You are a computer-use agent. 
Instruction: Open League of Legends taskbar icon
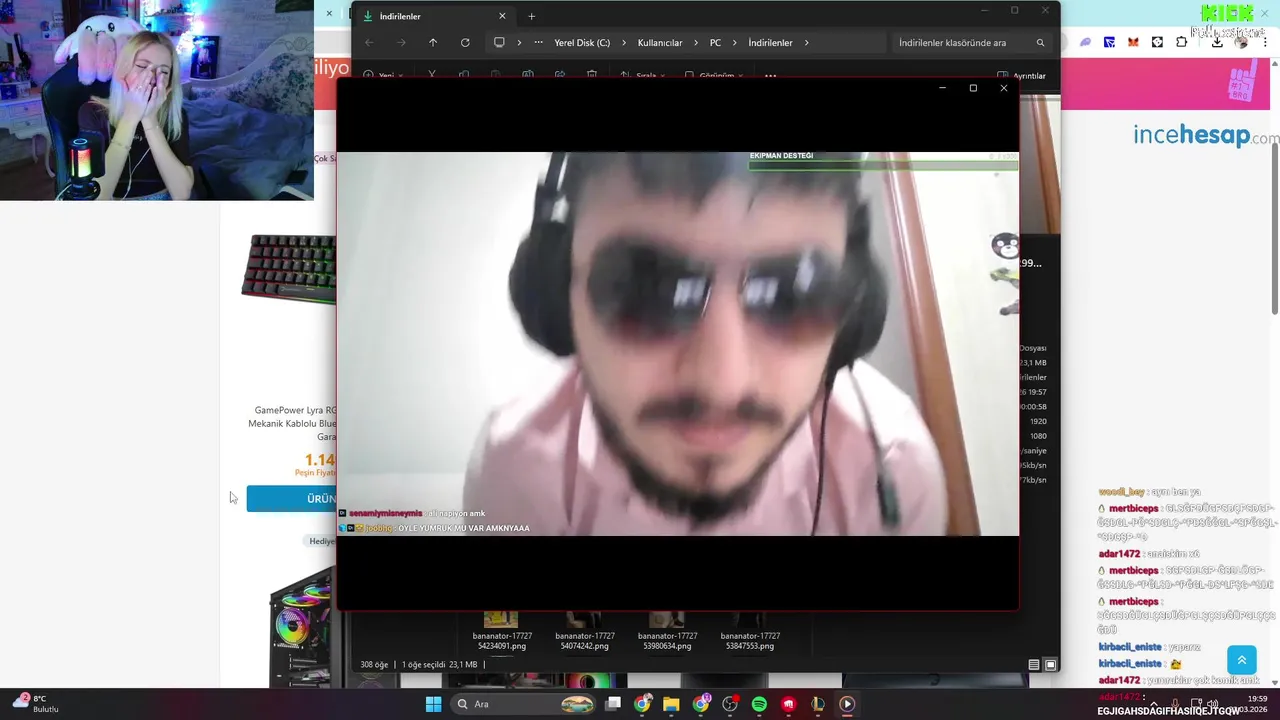coord(818,704)
